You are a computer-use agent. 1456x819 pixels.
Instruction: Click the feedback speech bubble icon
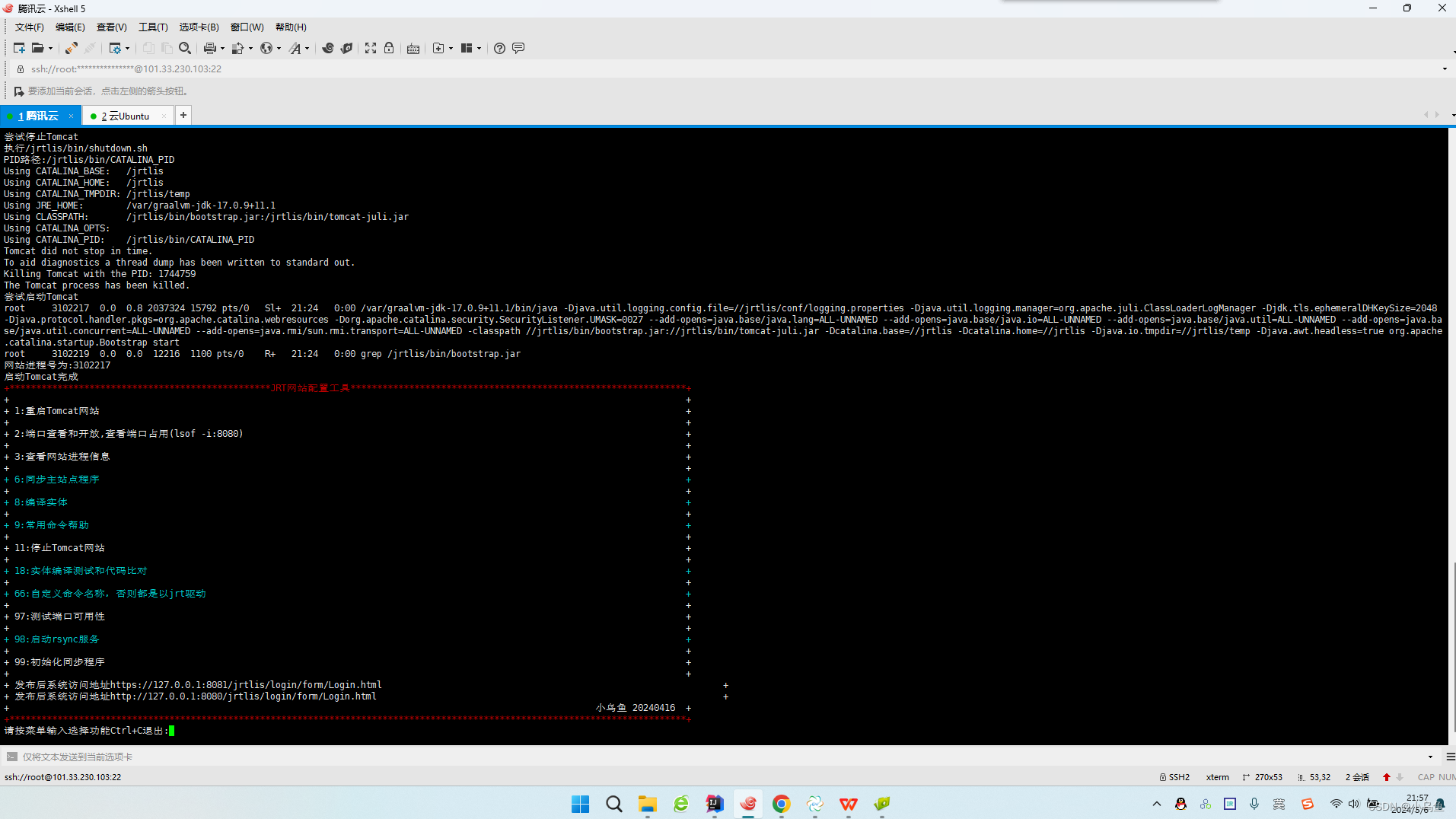click(x=518, y=48)
